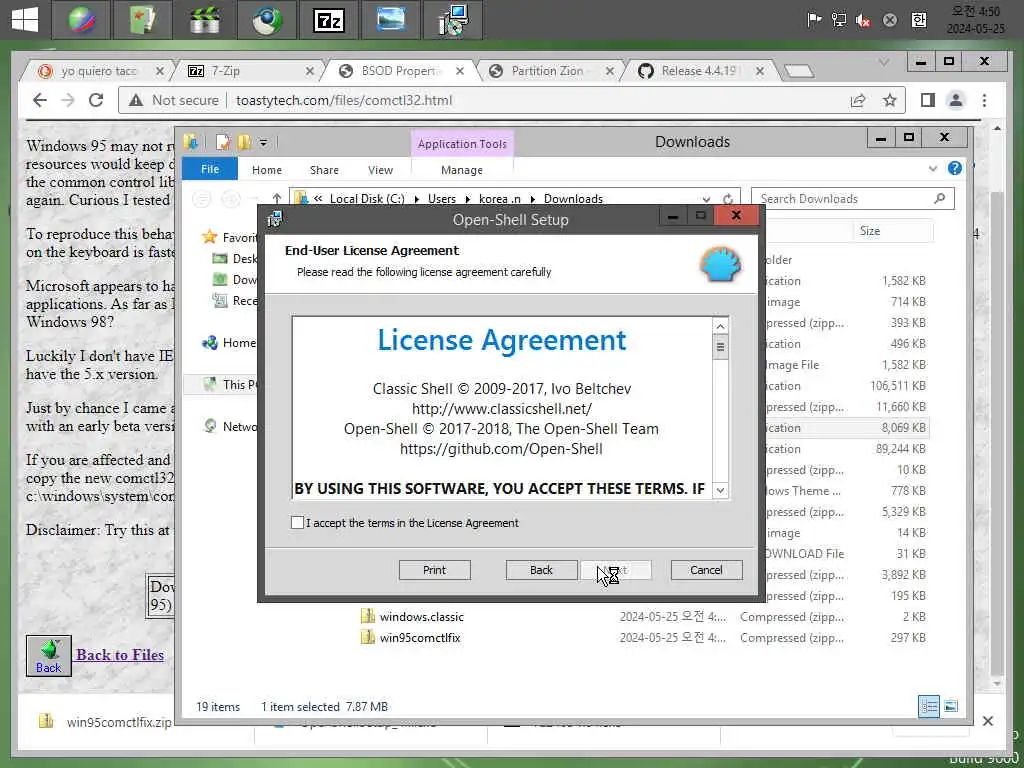Cancel the Open-Shell Setup

point(706,570)
